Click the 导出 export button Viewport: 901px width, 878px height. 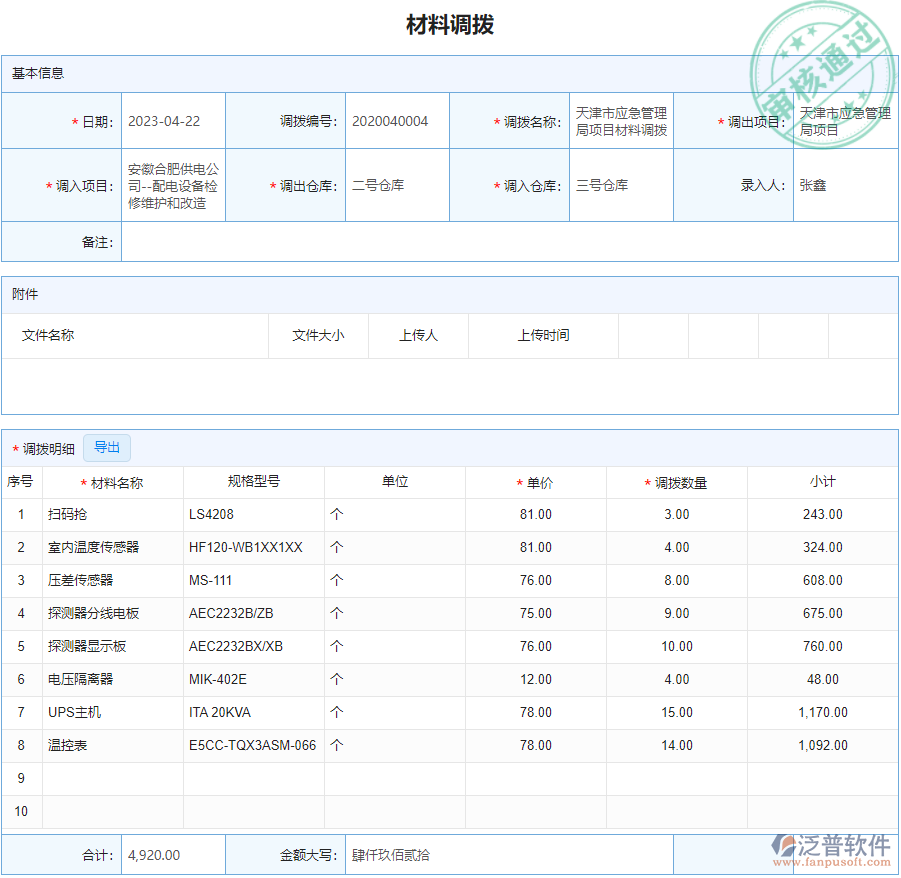click(x=107, y=447)
